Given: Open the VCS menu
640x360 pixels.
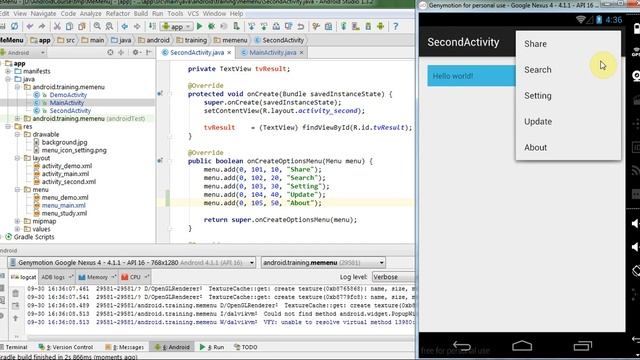Looking at the screenshot, I should 193,13.
